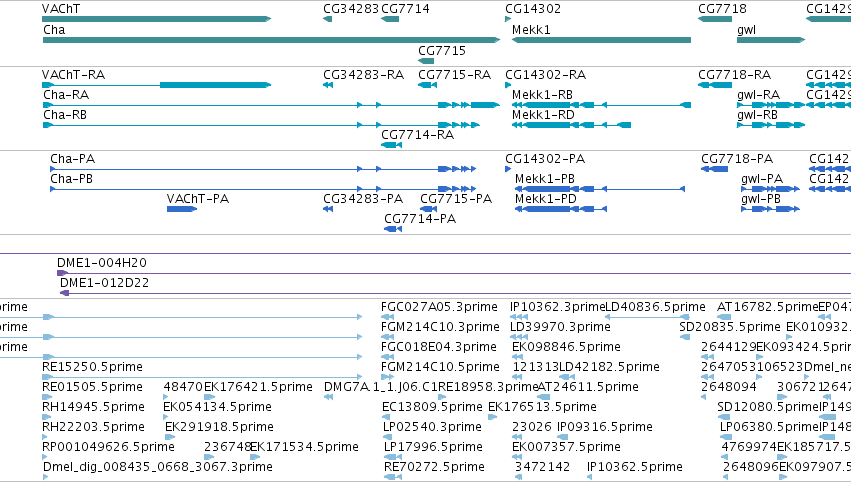
Task: Select the CG34283-RA transcript label
Action: tap(364, 74)
